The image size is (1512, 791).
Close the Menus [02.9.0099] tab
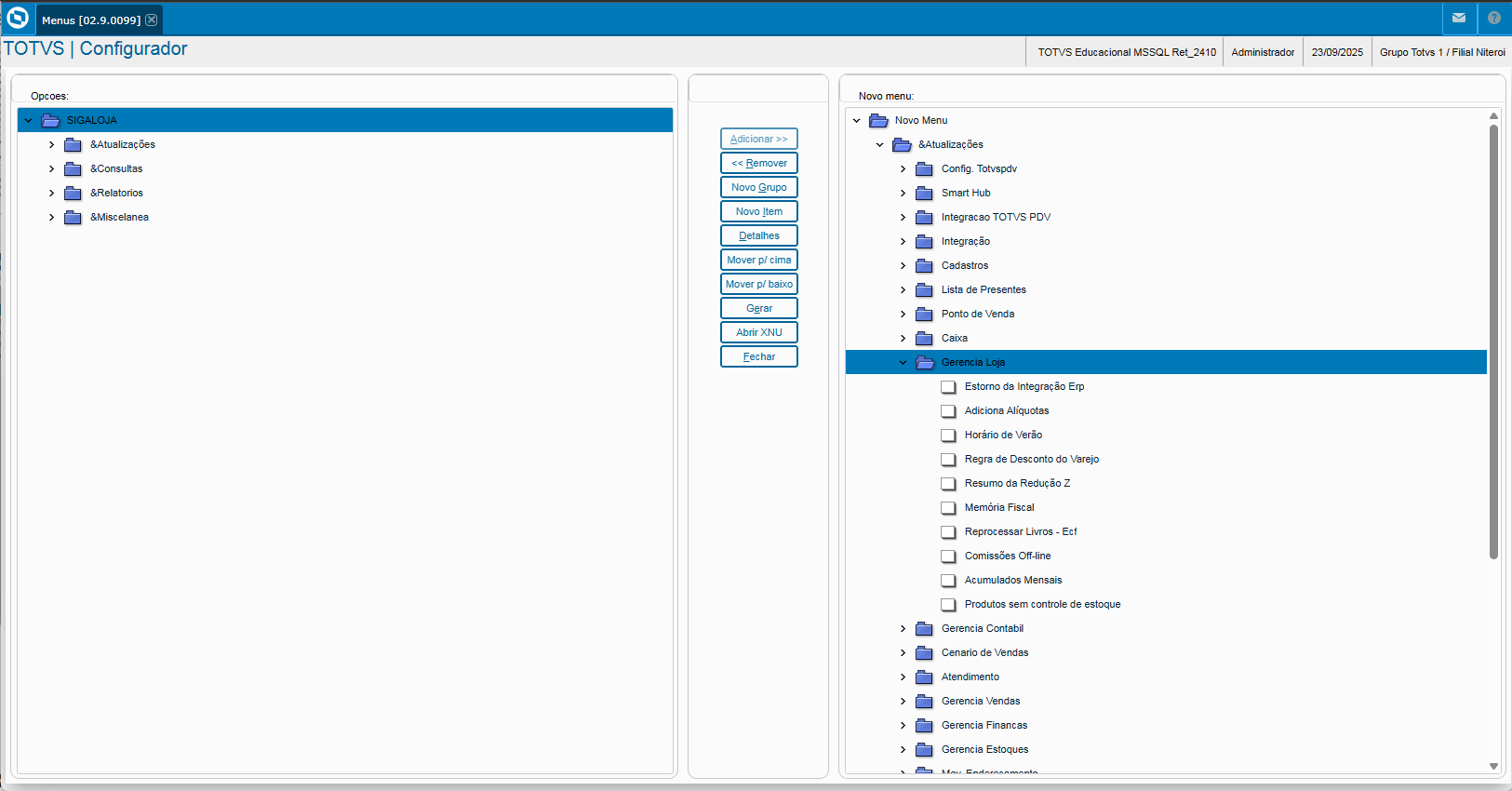[x=152, y=20]
